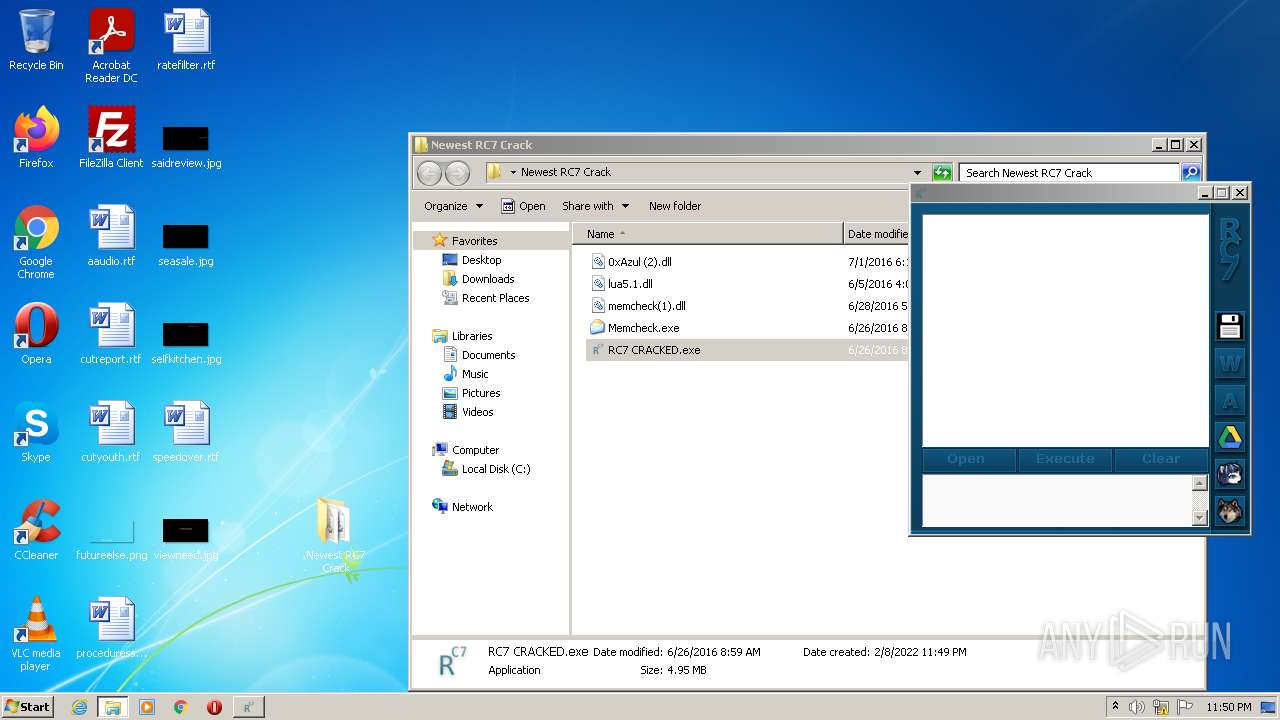Click the Explorer back navigation arrow

coord(430,173)
